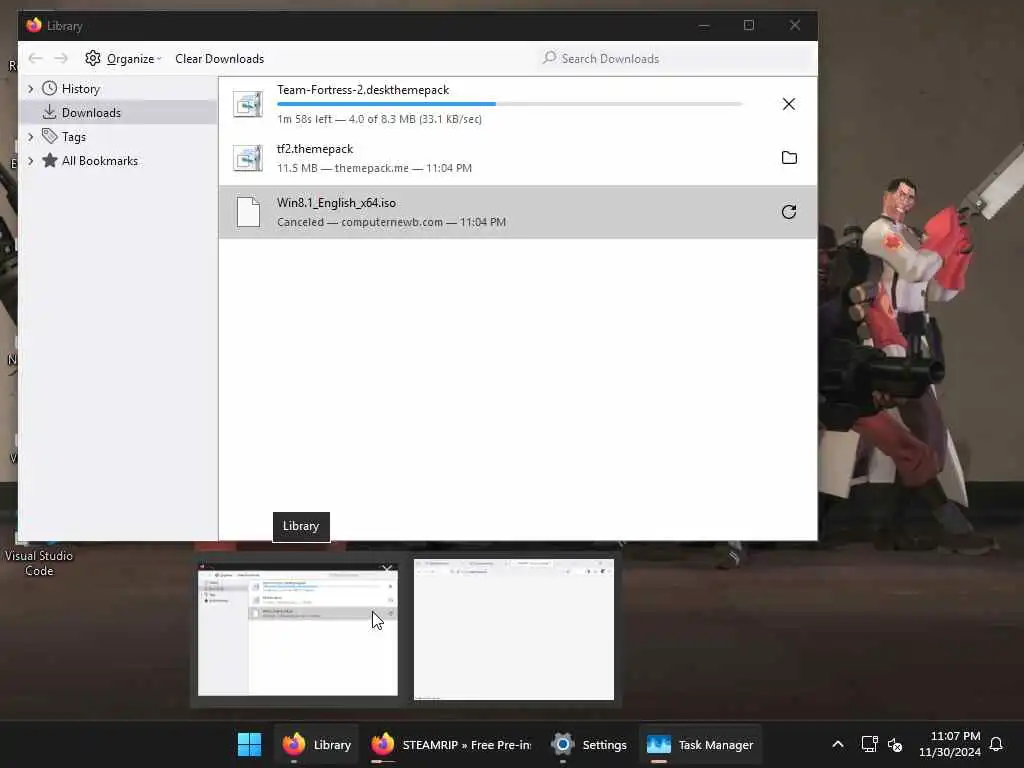
Task: Retry the Win8.1_English_x64.iso download
Action: tap(789, 212)
